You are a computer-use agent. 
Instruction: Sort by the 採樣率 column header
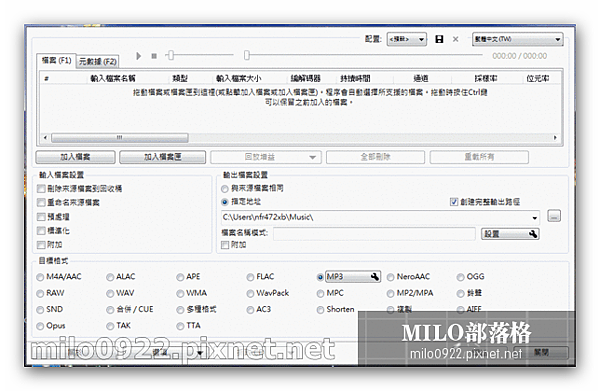point(486,78)
